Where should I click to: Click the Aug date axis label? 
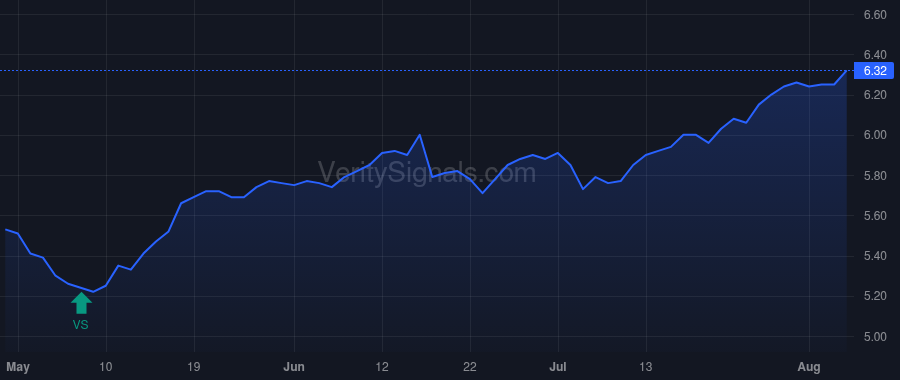[809, 367]
